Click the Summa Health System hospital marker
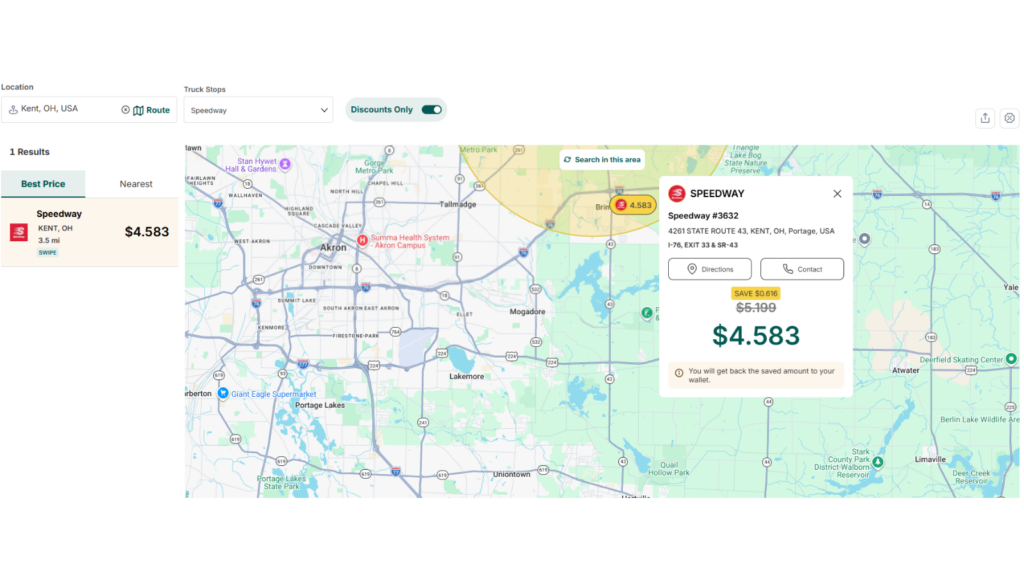Screen dimensions: 1024x576 (361, 240)
